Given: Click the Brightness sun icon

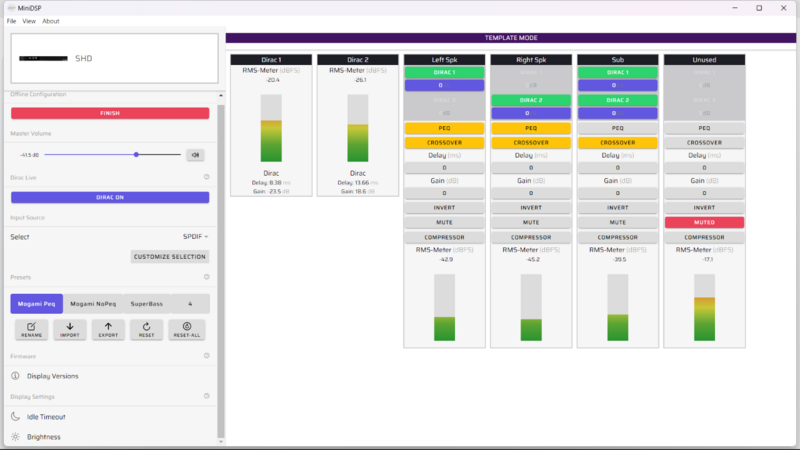Looking at the screenshot, I should (16, 437).
